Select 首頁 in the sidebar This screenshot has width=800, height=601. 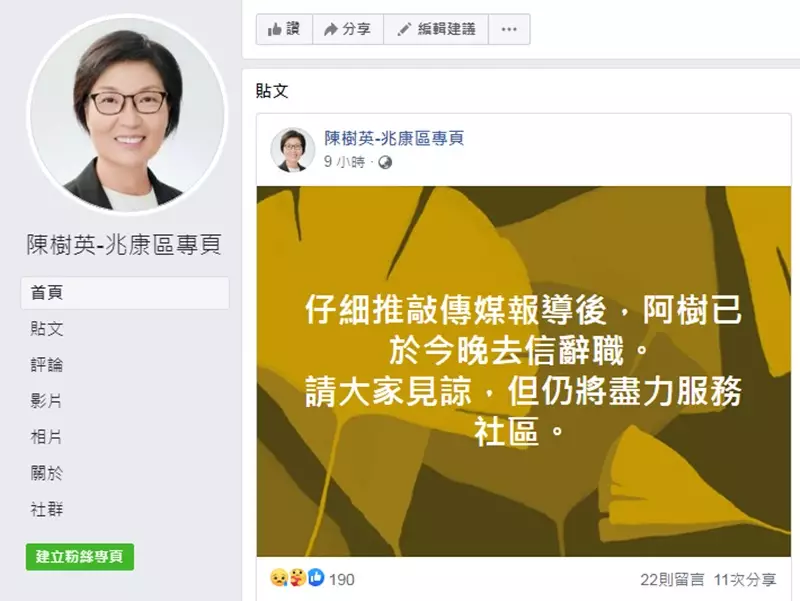click(125, 293)
